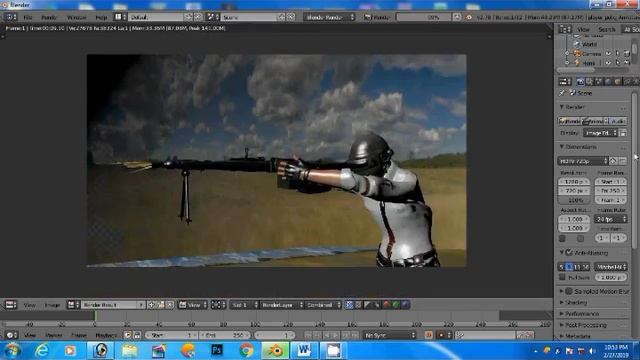Open the File menu in the Blender header
The height and width of the screenshot is (360, 640).
(27, 17)
